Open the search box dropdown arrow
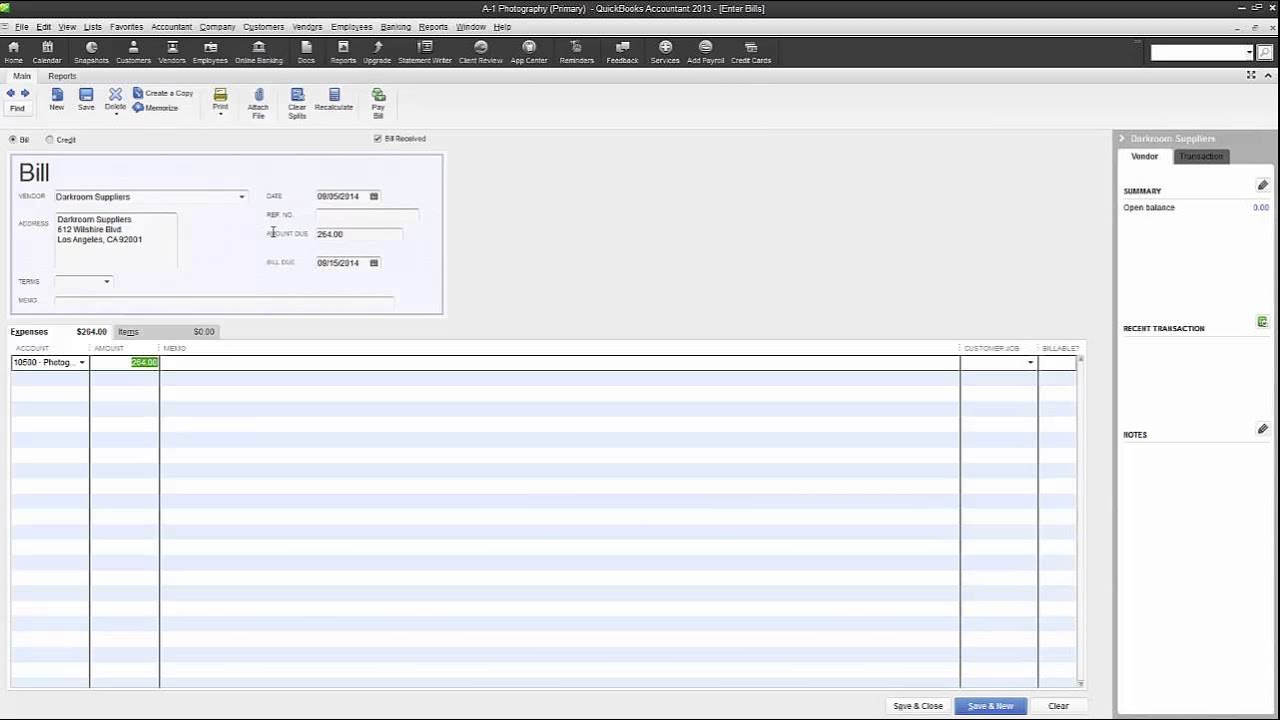1280x720 pixels. [1249, 53]
